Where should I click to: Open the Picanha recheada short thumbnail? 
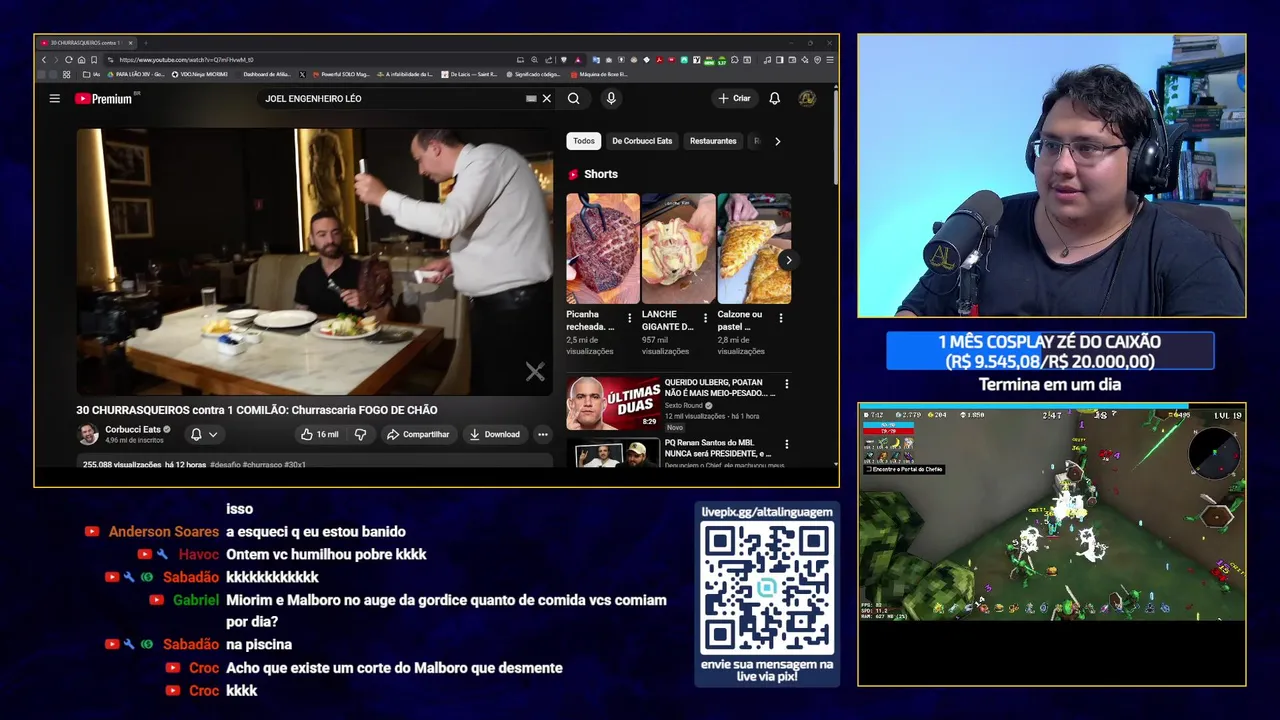(x=603, y=248)
